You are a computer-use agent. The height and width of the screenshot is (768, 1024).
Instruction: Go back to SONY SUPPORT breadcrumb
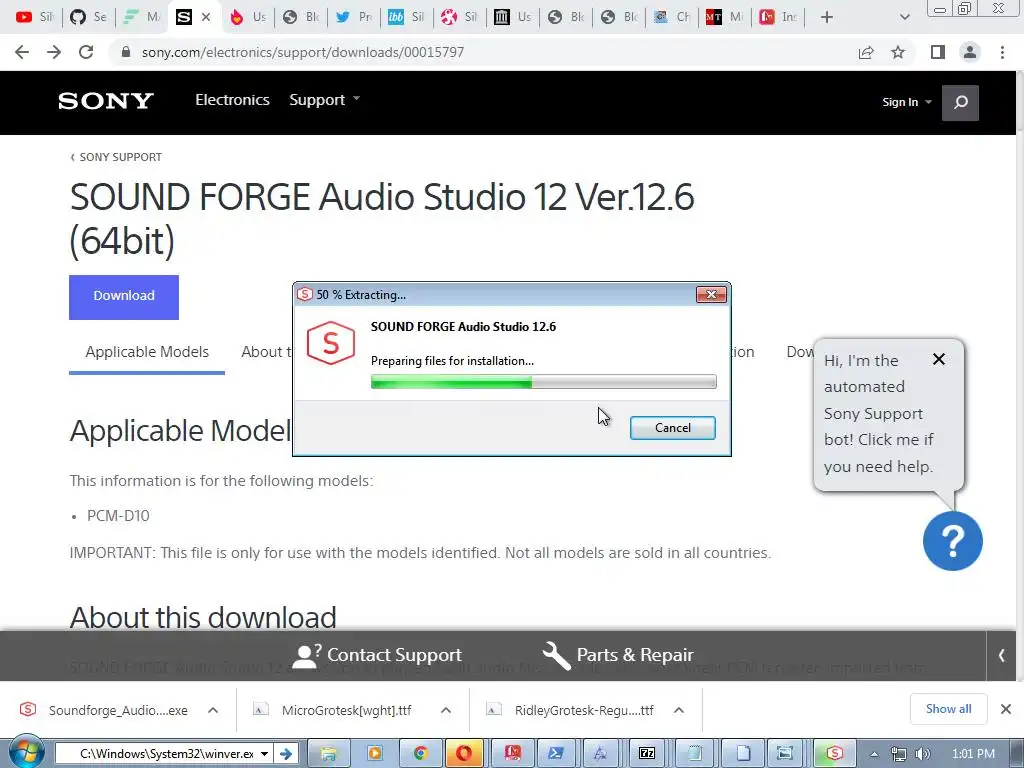[116, 157]
